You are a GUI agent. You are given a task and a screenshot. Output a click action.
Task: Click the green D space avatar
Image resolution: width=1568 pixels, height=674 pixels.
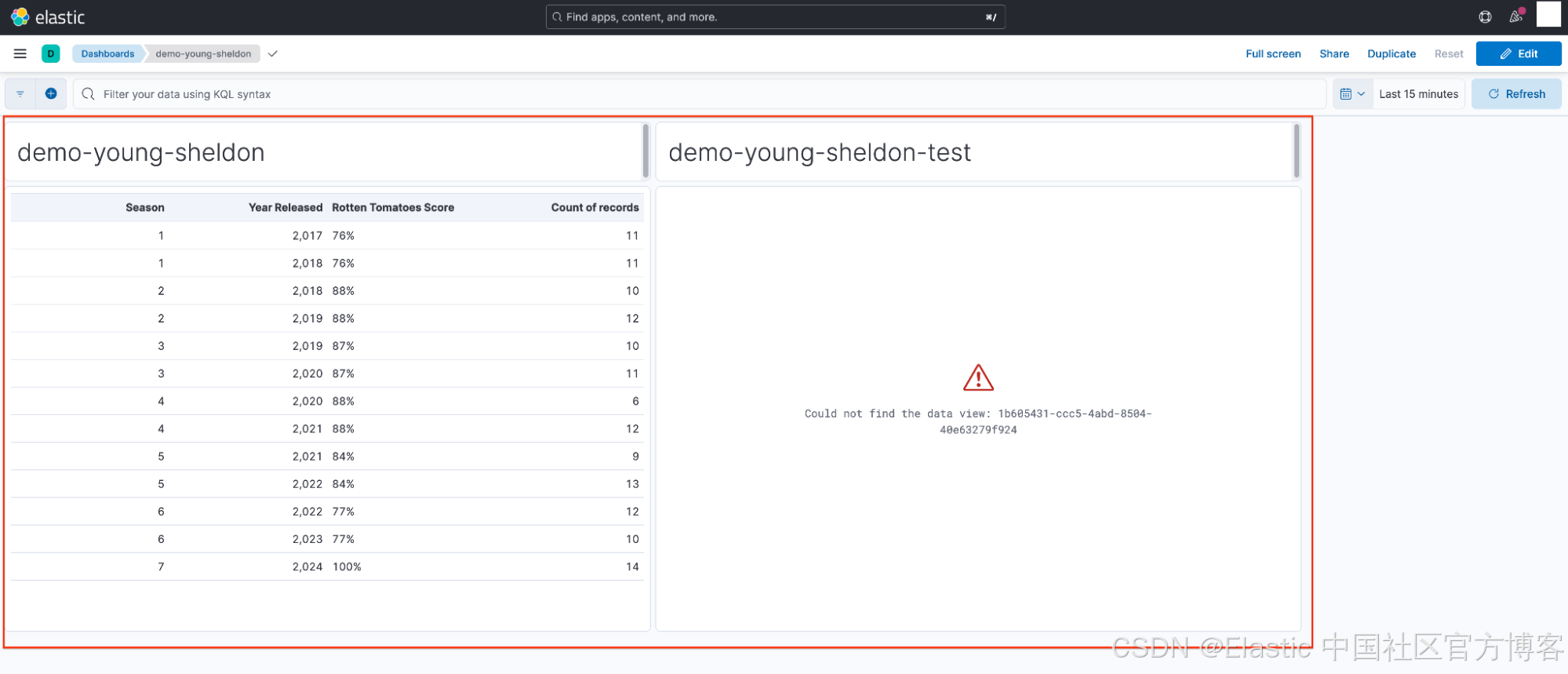(51, 53)
